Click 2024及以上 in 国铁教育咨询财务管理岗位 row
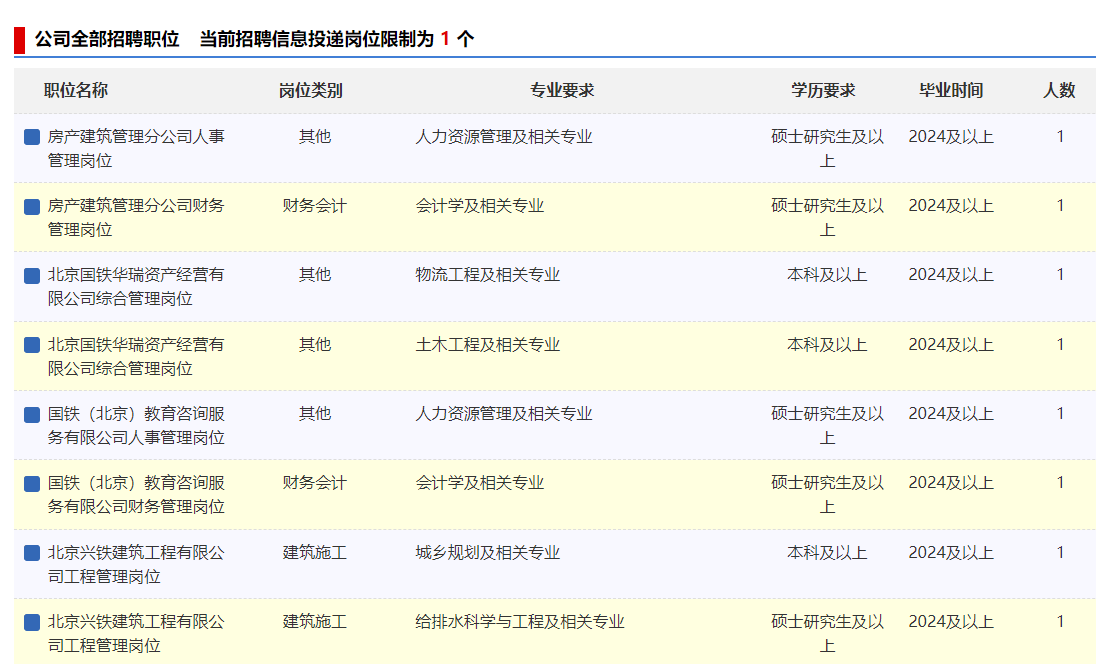Screen dimensions: 1096x664 (951, 483)
